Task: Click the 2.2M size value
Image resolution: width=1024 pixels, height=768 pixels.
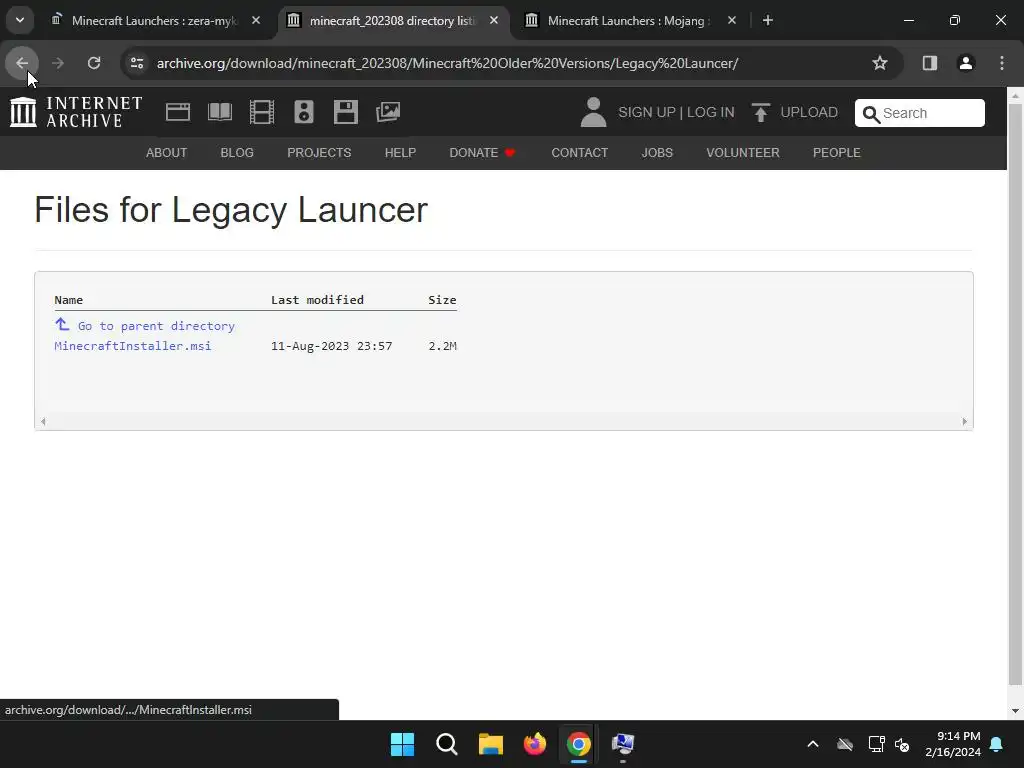Action: coord(442,346)
